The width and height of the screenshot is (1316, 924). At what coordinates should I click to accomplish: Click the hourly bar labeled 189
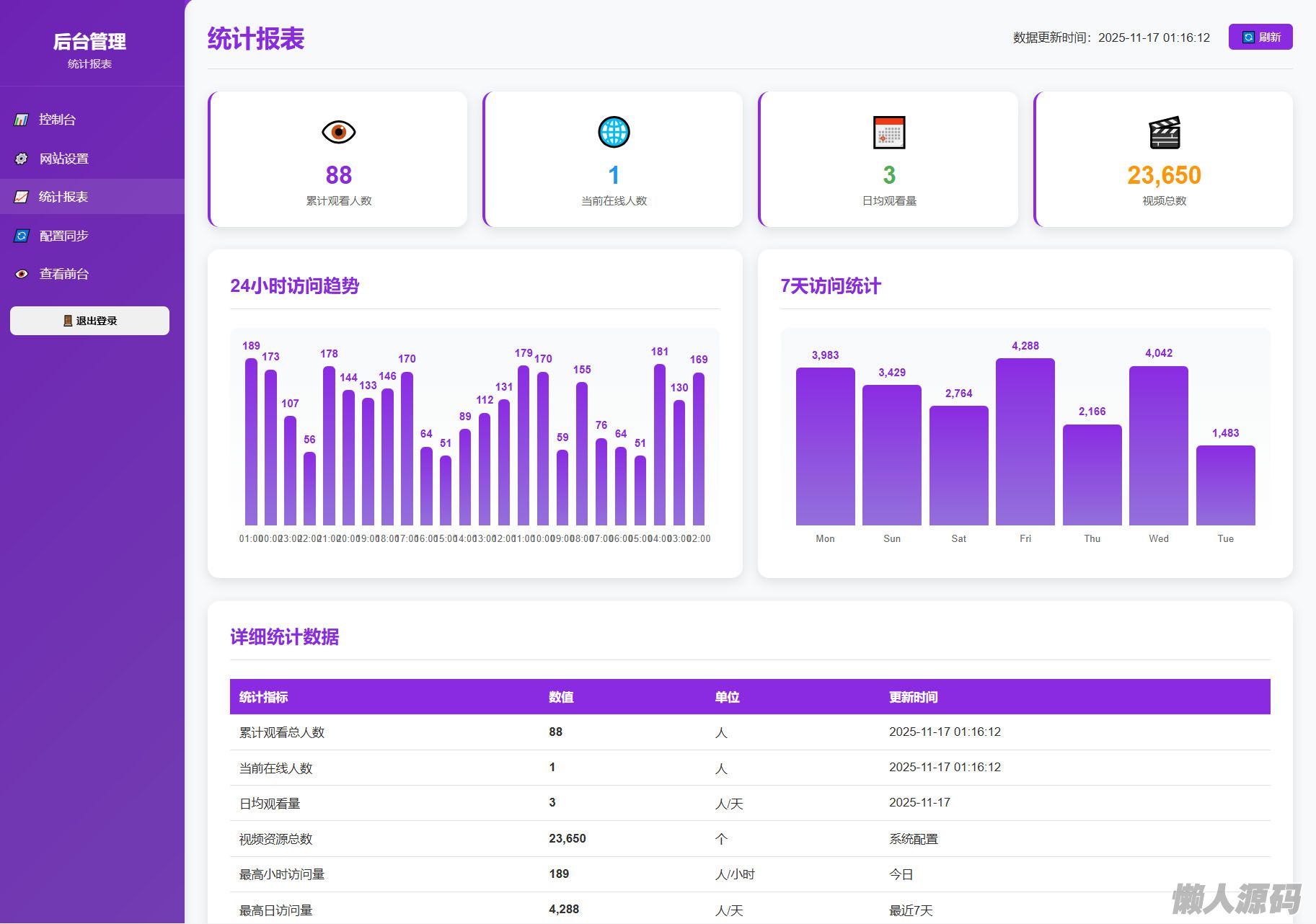(251, 441)
